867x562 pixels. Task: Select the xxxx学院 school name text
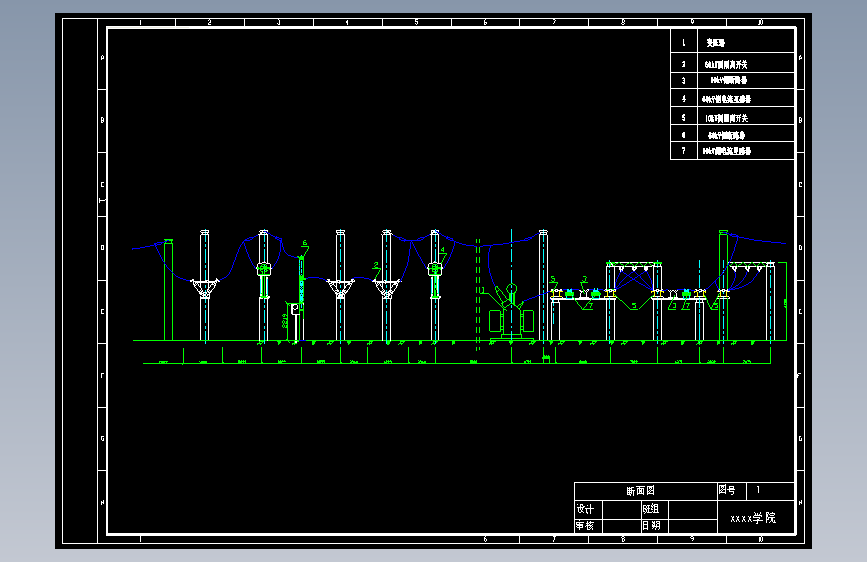(x=753, y=518)
